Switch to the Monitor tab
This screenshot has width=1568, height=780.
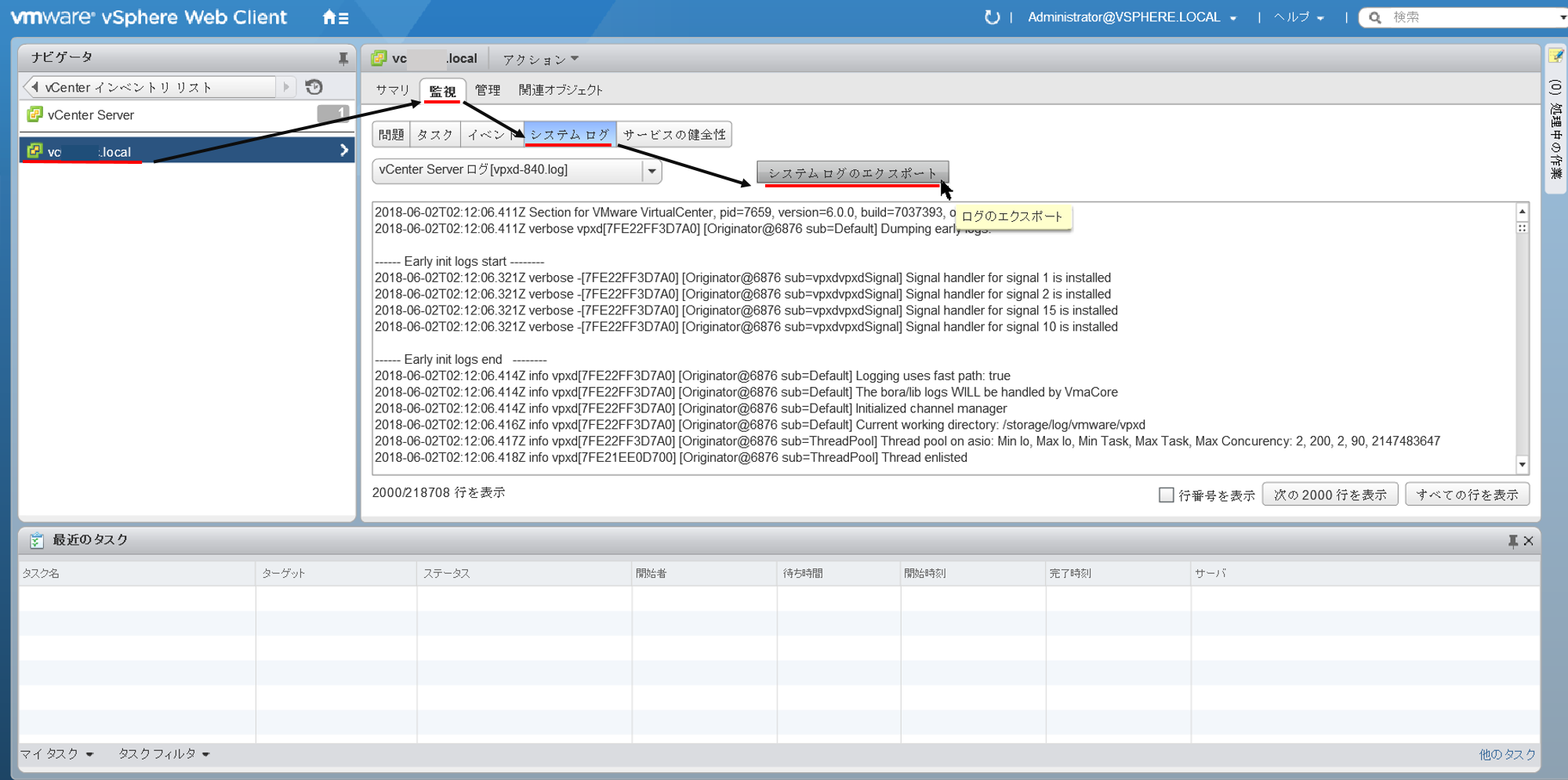coord(443,91)
